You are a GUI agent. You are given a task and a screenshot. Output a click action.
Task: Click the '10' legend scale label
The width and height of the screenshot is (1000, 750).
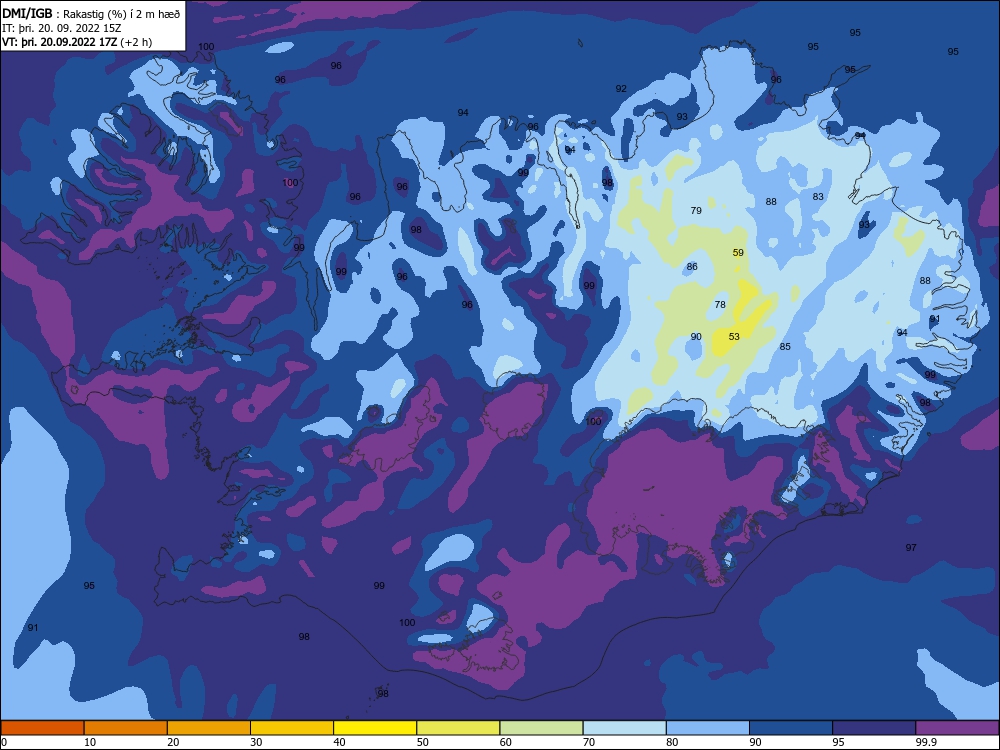click(x=90, y=742)
